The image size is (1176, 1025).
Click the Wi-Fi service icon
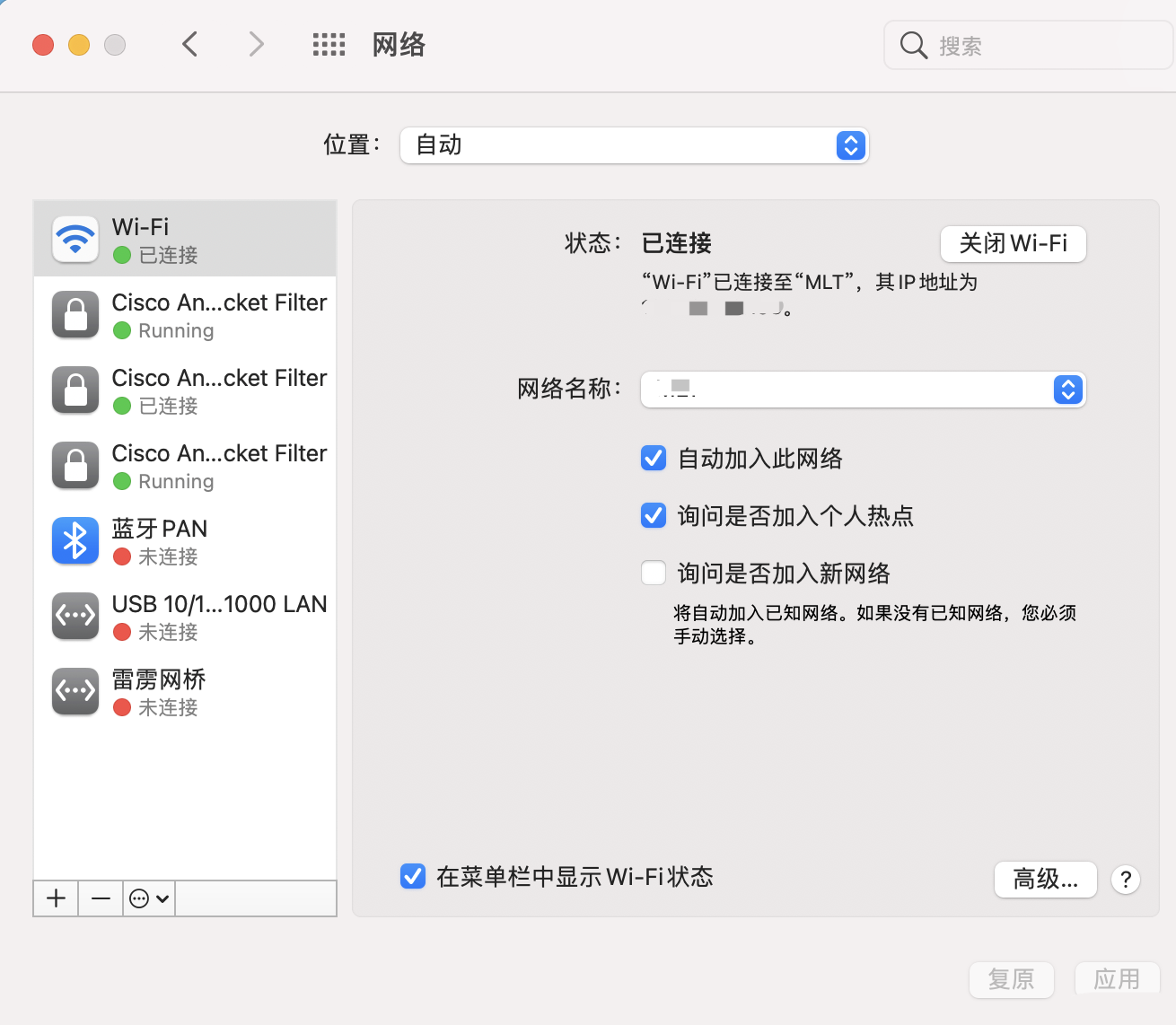click(75, 239)
